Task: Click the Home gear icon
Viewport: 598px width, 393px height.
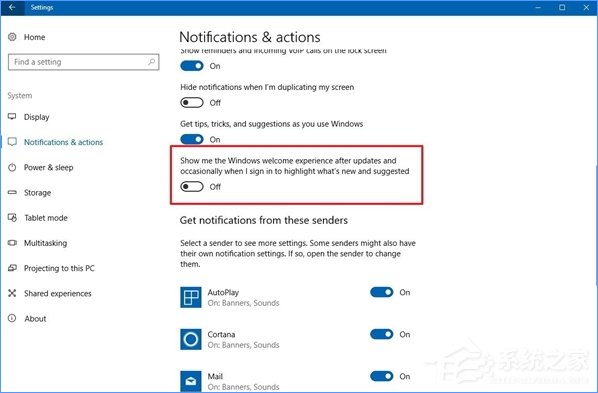Action: (12, 37)
